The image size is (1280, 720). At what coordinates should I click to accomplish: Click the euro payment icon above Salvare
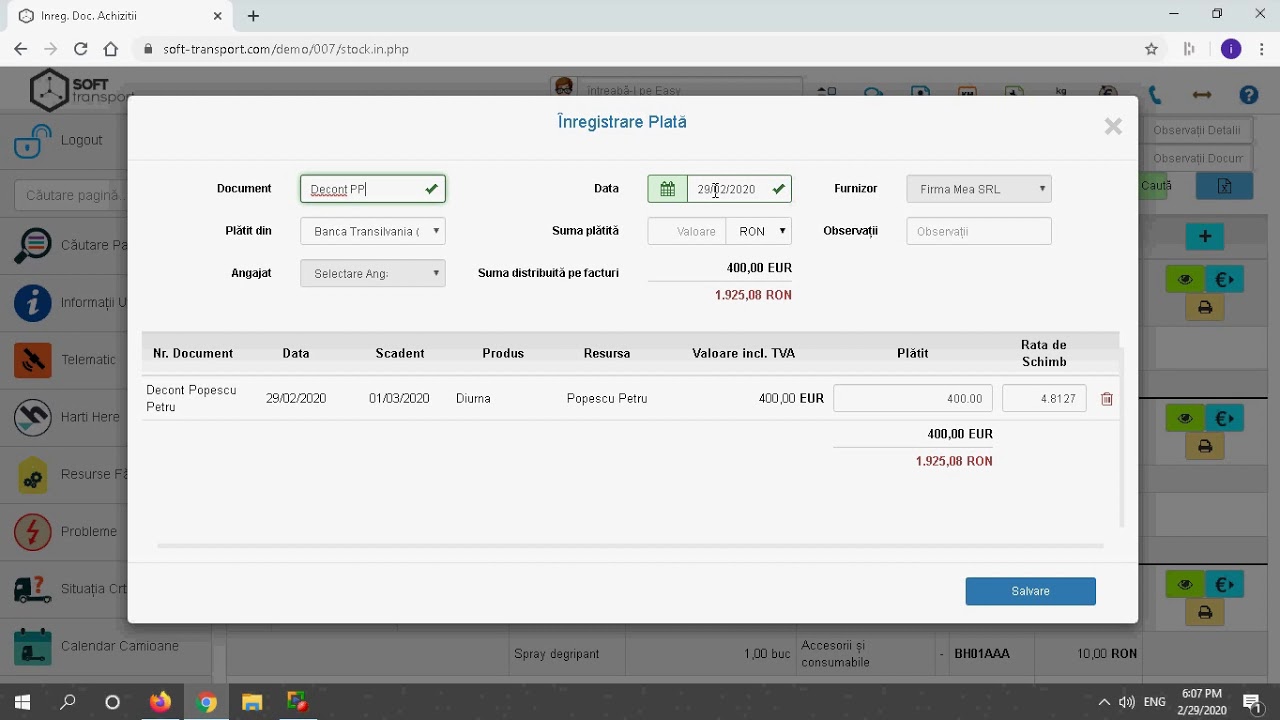[1224, 585]
